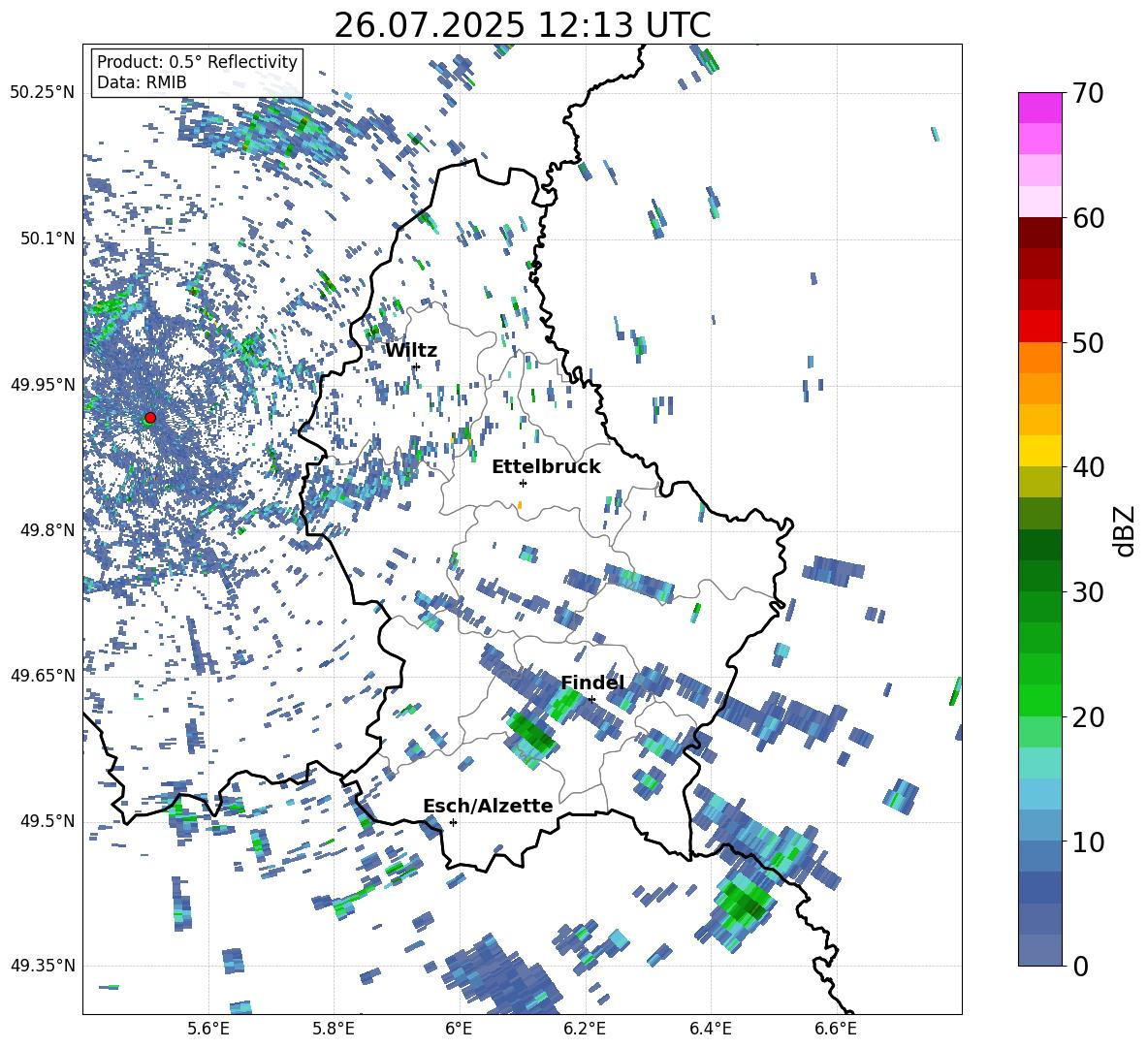Click the Findel station cross marker
Viewport: 1148px width, 1048px height.
tap(591, 699)
